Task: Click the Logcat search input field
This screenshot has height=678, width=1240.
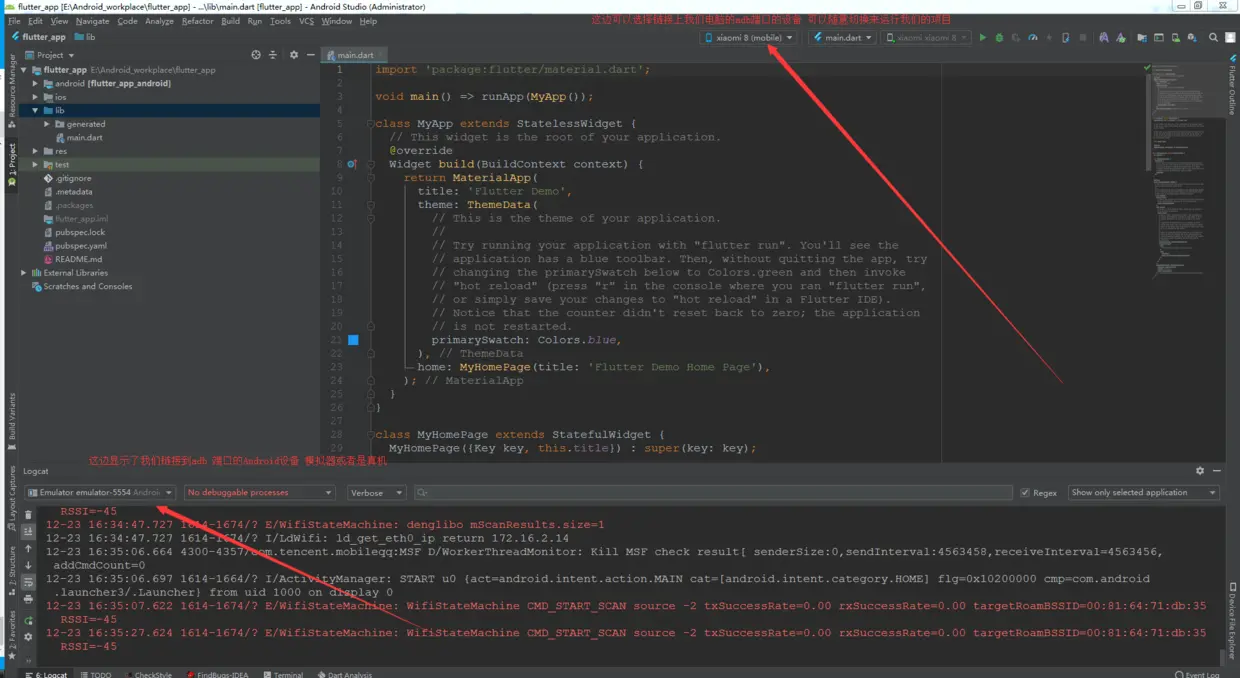Action: point(714,493)
